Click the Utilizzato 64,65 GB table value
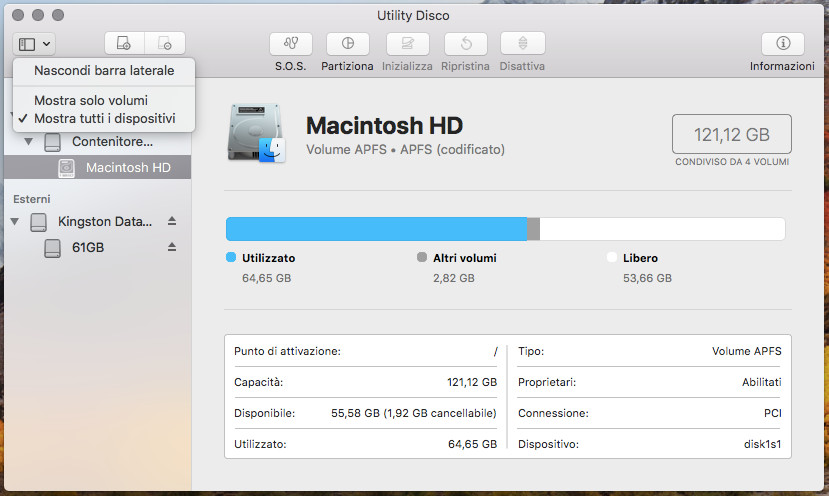Viewport: 829px width, 496px height. (472, 444)
